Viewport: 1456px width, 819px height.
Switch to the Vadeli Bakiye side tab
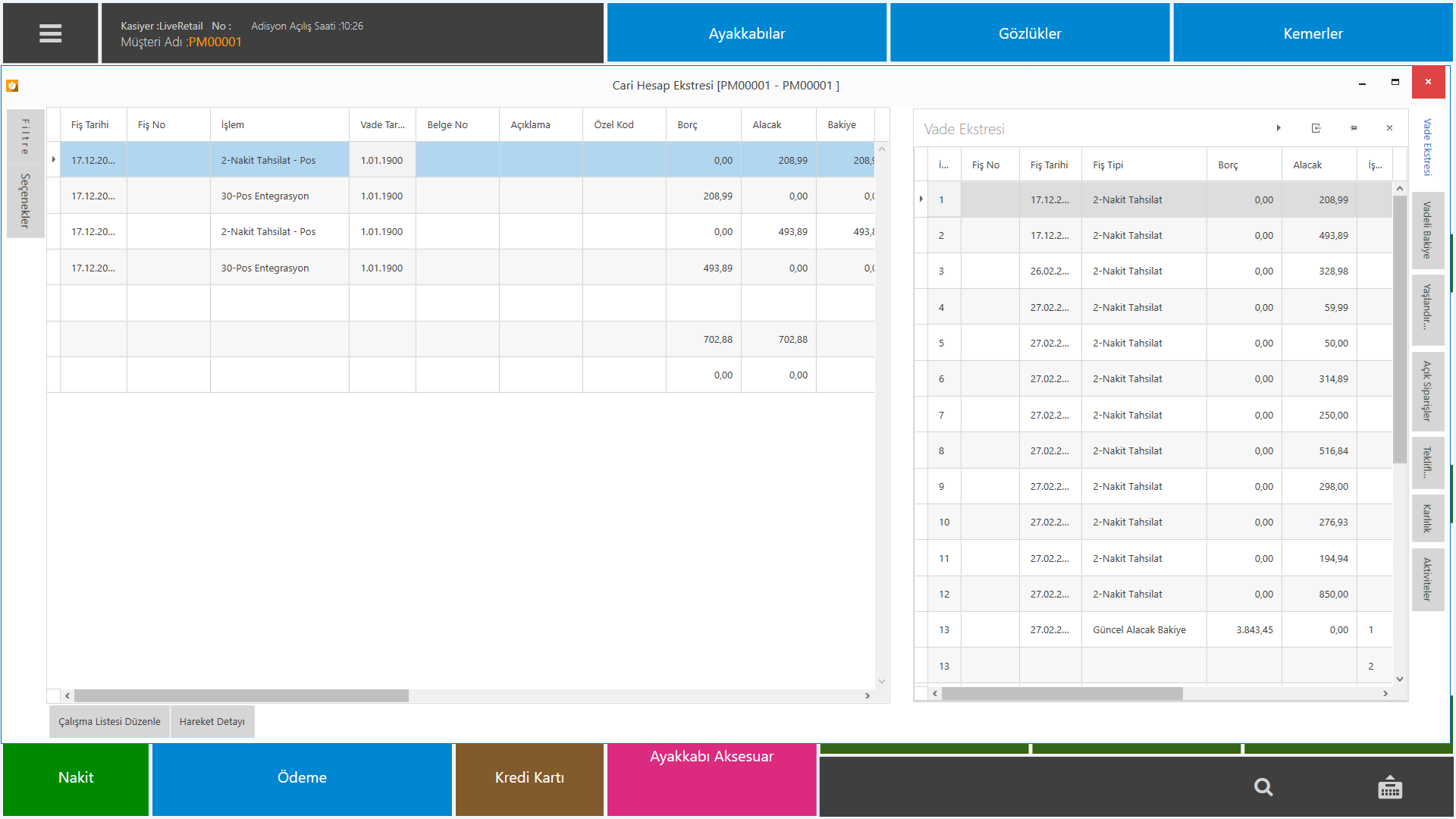click(x=1427, y=230)
